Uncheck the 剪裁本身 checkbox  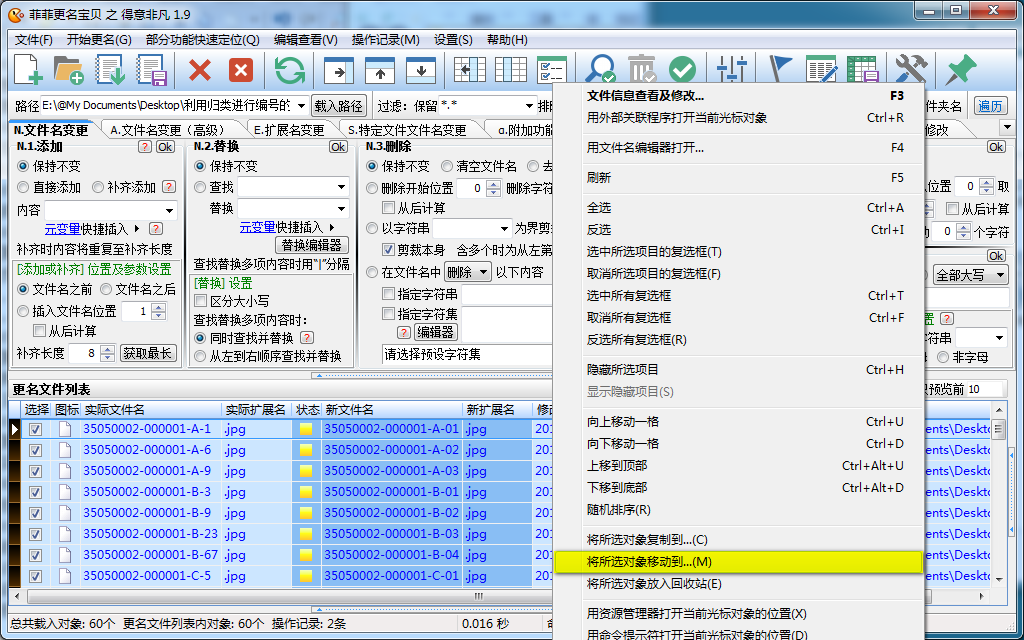pyautogui.click(x=388, y=249)
